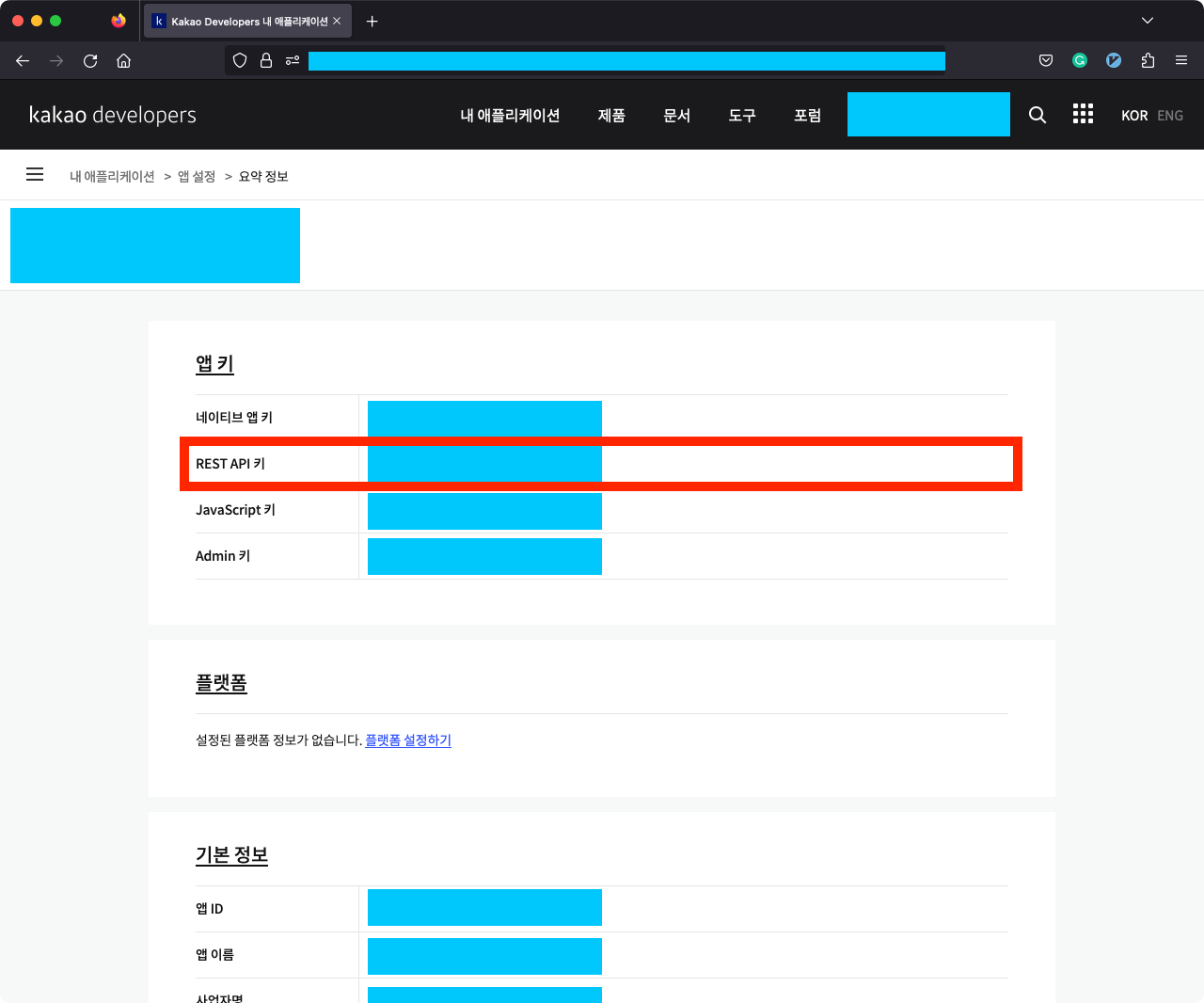This screenshot has width=1204, height=1003.
Task: Open site permissions icon in address bar
Action: click(x=293, y=60)
